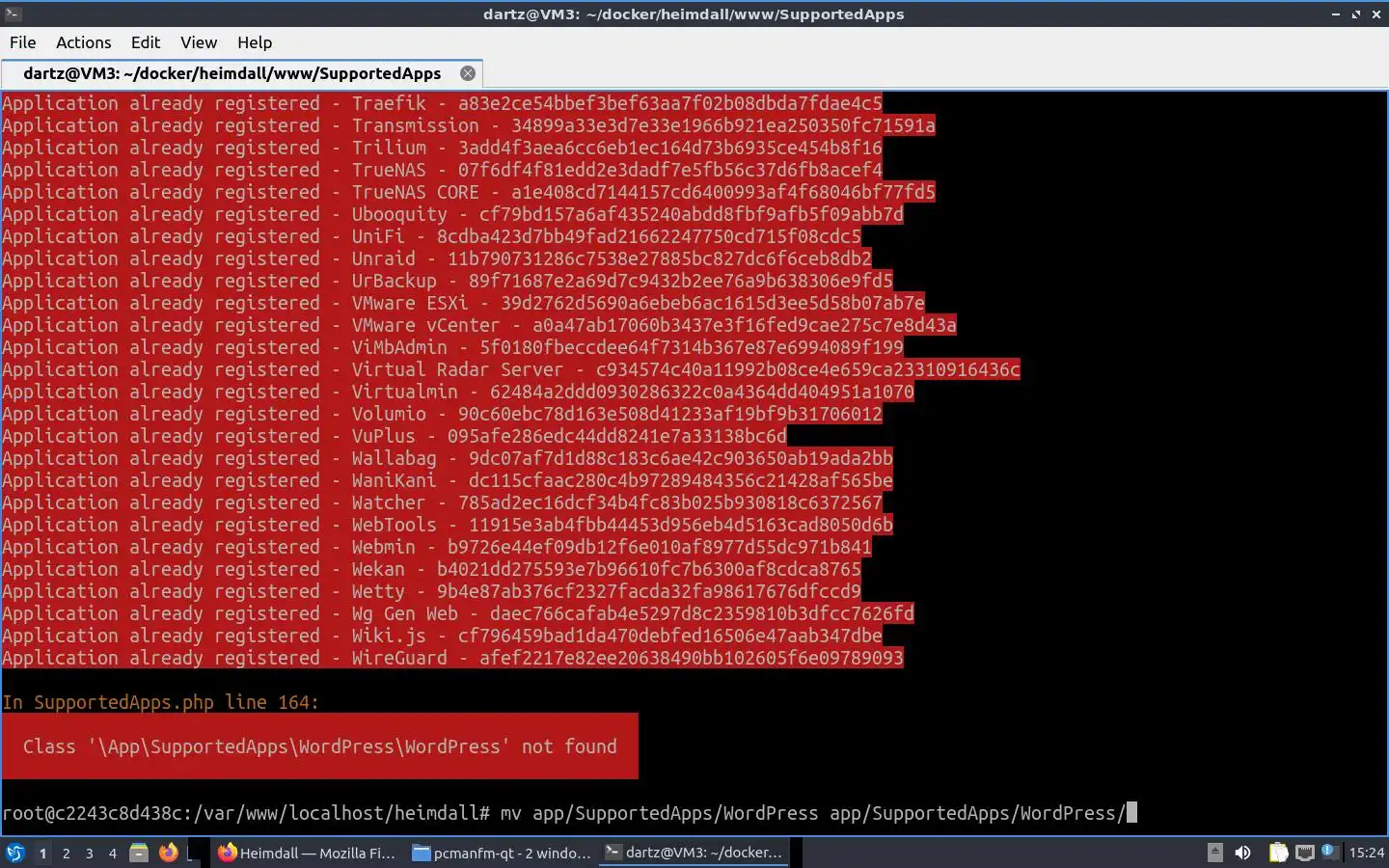Screen dimensions: 1389x868
Task: Open the application launcher menu icon
Action: pyautogui.click(x=15, y=853)
